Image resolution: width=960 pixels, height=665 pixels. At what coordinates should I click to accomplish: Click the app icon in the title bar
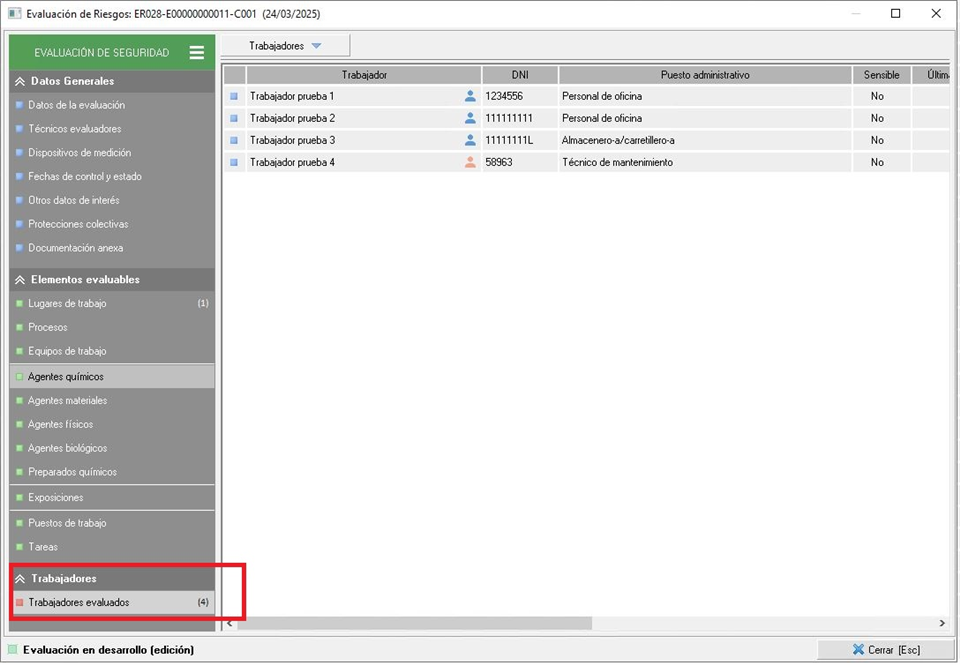[x=14, y=14]
